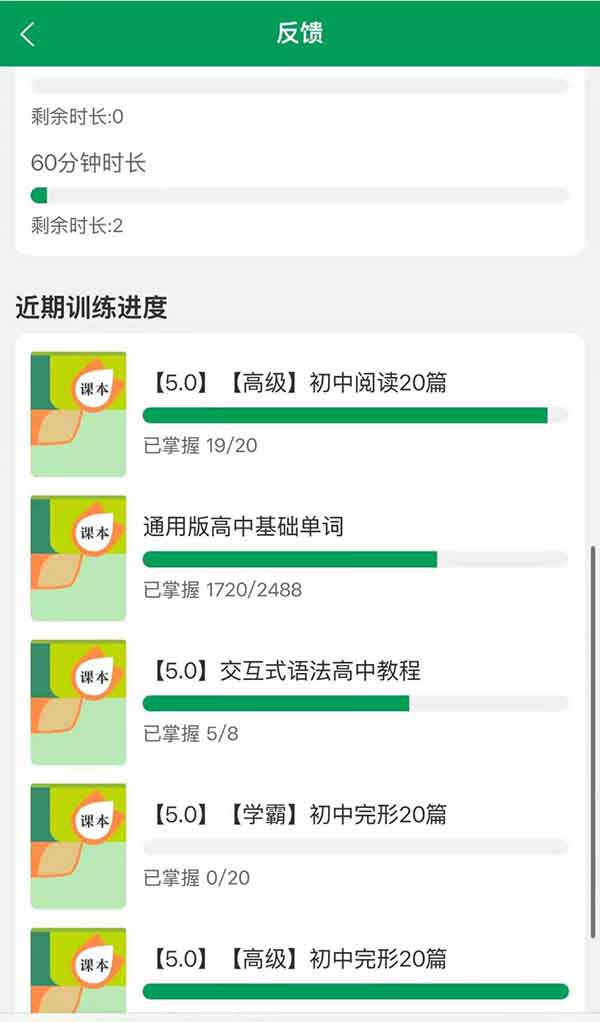Click progress bar showing 19/20 mastered
This screenshot has height=1022, width=600.
pyautogui.click(x=355, y=415)
